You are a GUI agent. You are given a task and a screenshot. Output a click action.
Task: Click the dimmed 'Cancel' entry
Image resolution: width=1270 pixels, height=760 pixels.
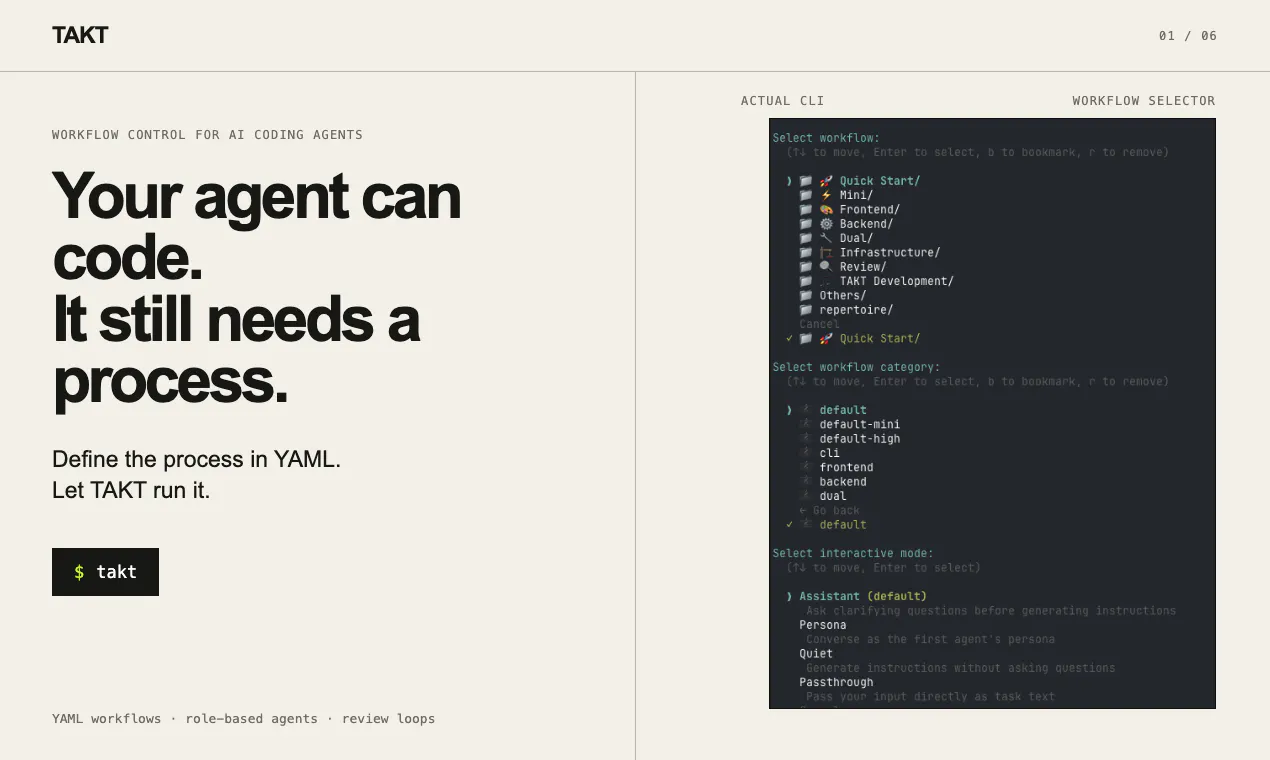(819, 324)
